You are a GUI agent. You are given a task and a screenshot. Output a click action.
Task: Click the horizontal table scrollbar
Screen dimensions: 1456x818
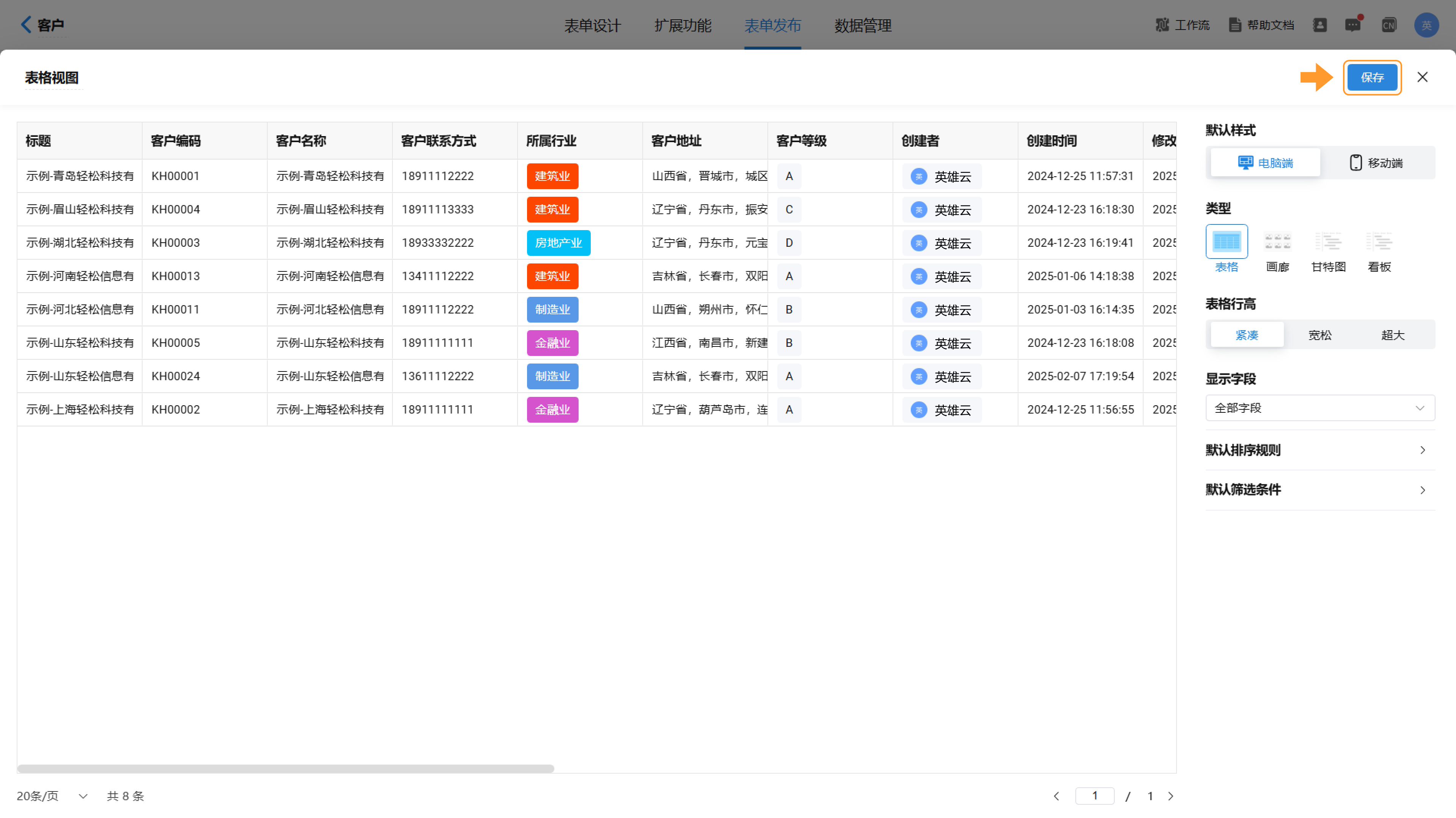pyautogui.click(x=286, y=768)
